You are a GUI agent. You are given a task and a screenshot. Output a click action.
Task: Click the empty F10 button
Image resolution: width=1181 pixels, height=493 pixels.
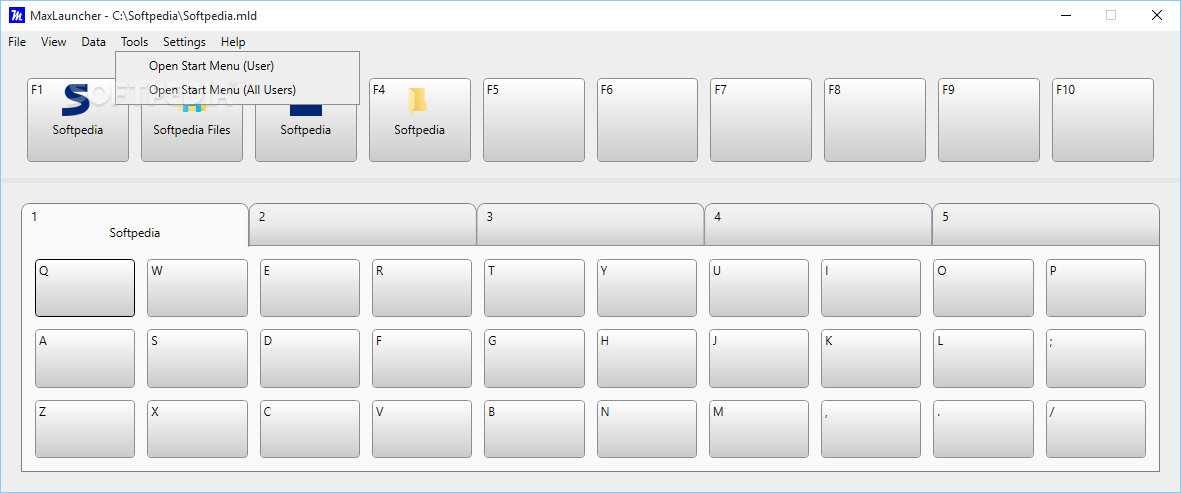1103,120
